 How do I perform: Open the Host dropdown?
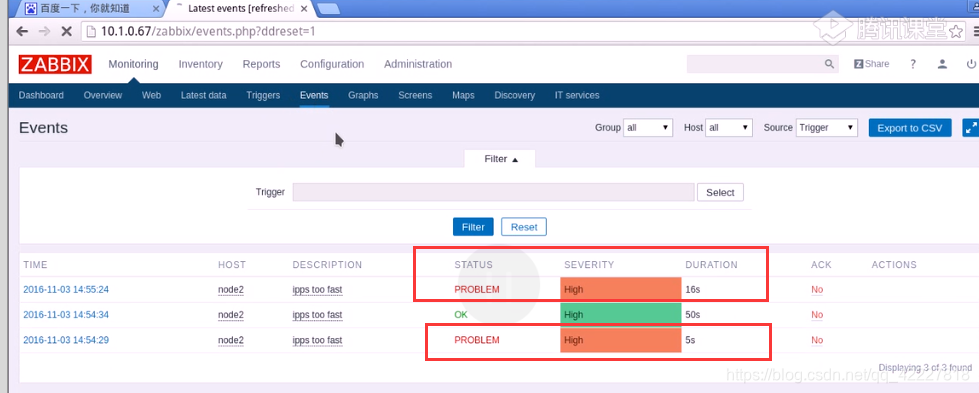(729, 127)
